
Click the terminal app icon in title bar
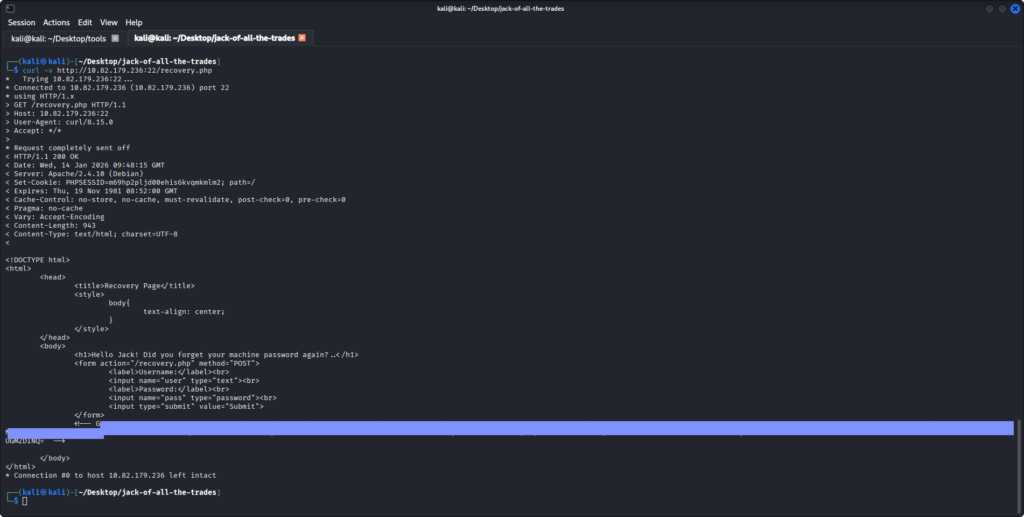pos(9,8)
